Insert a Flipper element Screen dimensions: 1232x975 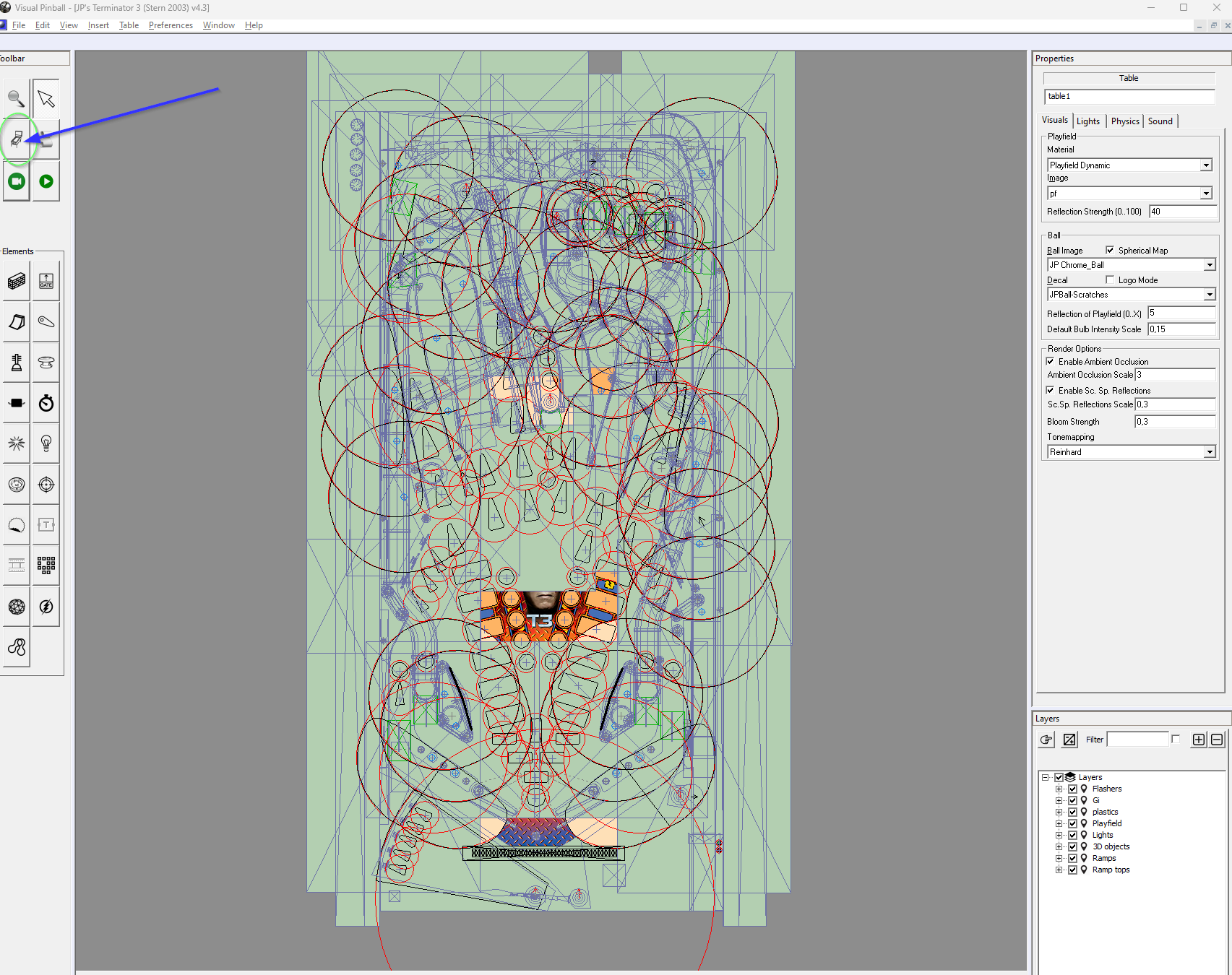46,322
